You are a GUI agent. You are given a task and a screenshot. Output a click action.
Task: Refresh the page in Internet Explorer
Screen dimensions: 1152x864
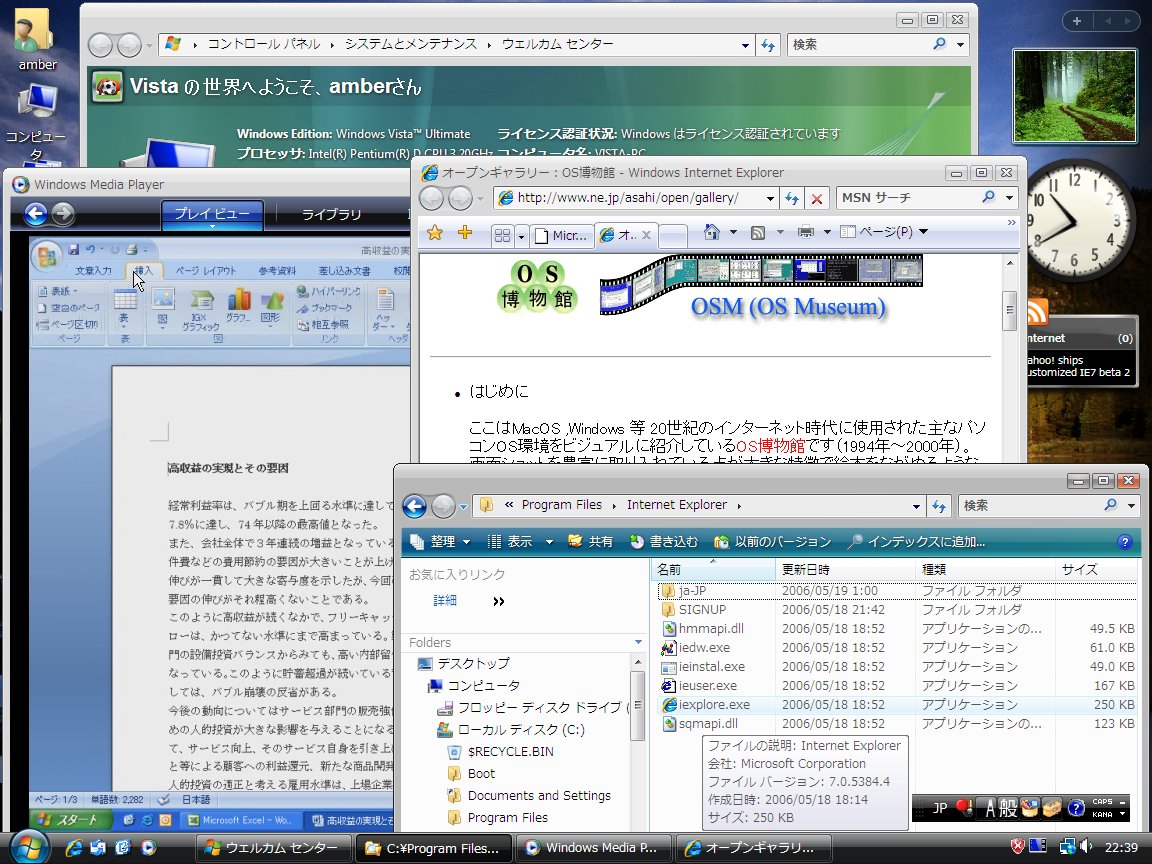(x=792, y=198)
